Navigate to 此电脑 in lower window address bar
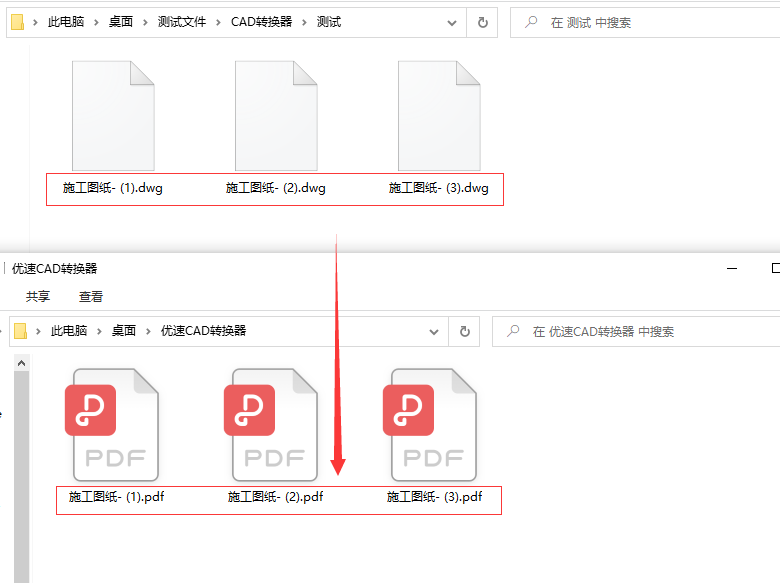The height and width of the screenshot is (583, 780). (69, 331)
